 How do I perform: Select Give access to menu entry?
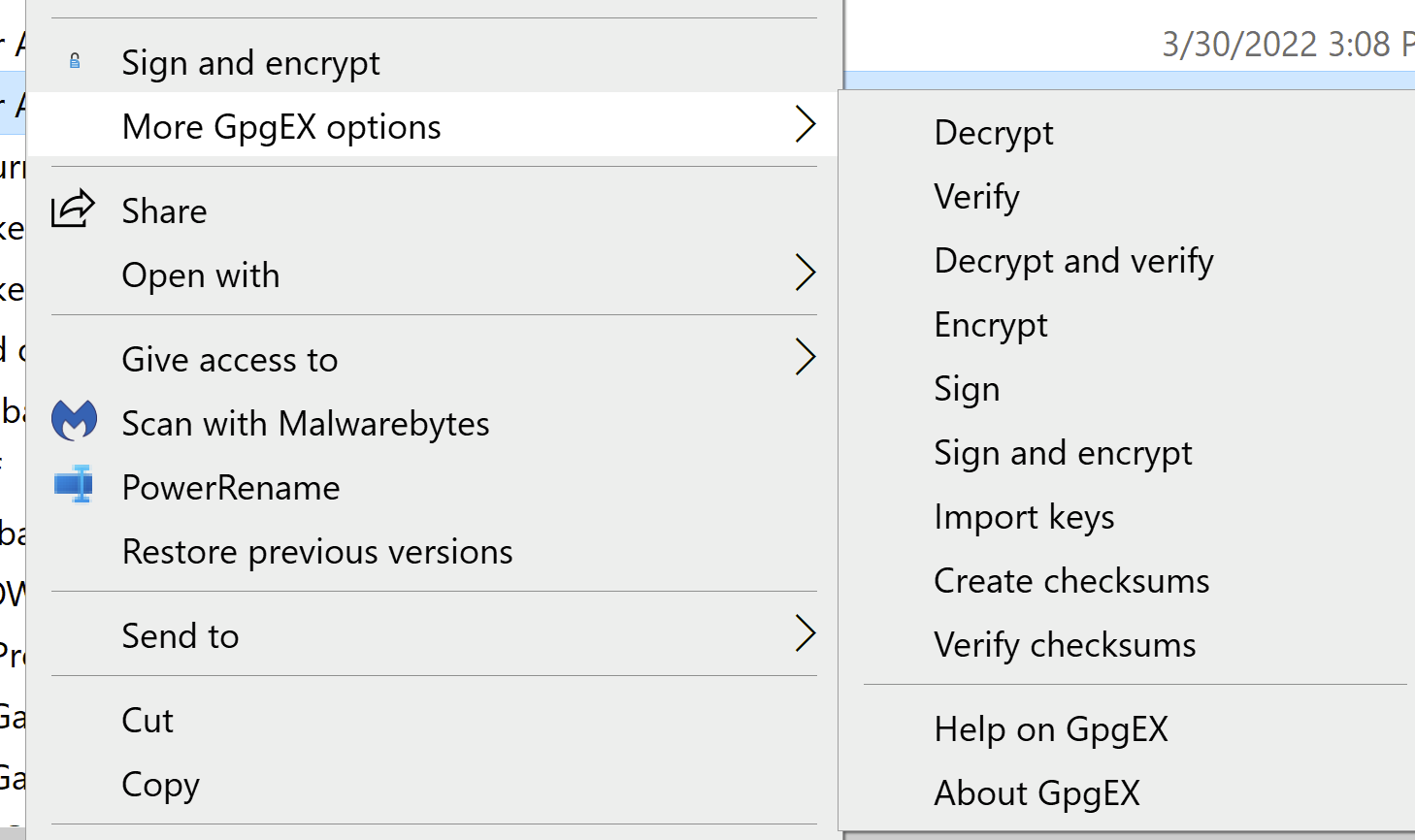[434, 358]
